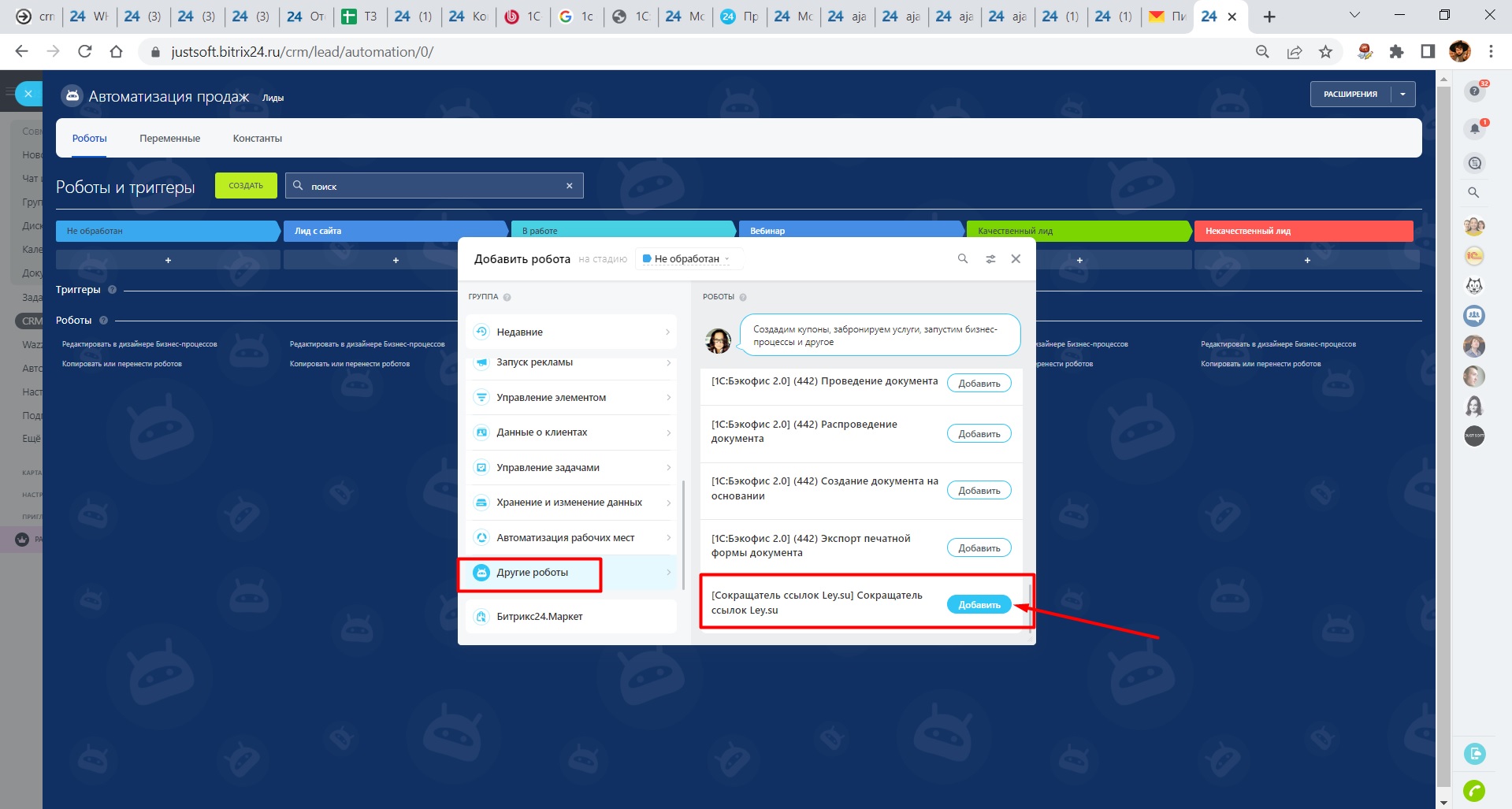Screen dimensions: 1512x809
Task: Select the Лид с сайта stage header
Action: [396, 231]
